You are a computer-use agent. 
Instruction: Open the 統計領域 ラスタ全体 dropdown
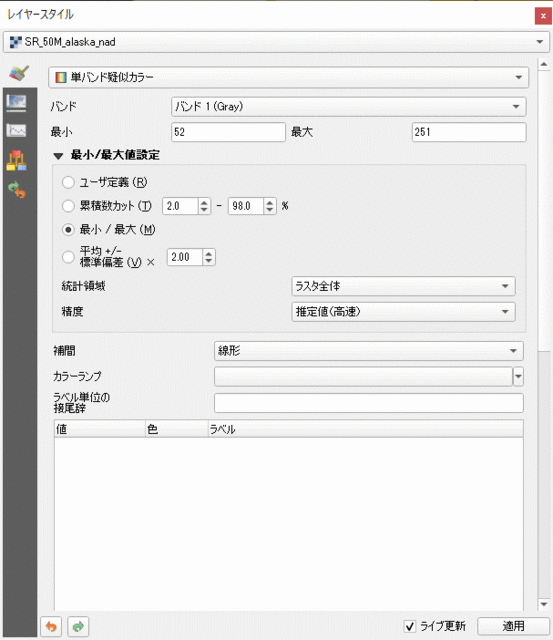click(x=403, y=286)
